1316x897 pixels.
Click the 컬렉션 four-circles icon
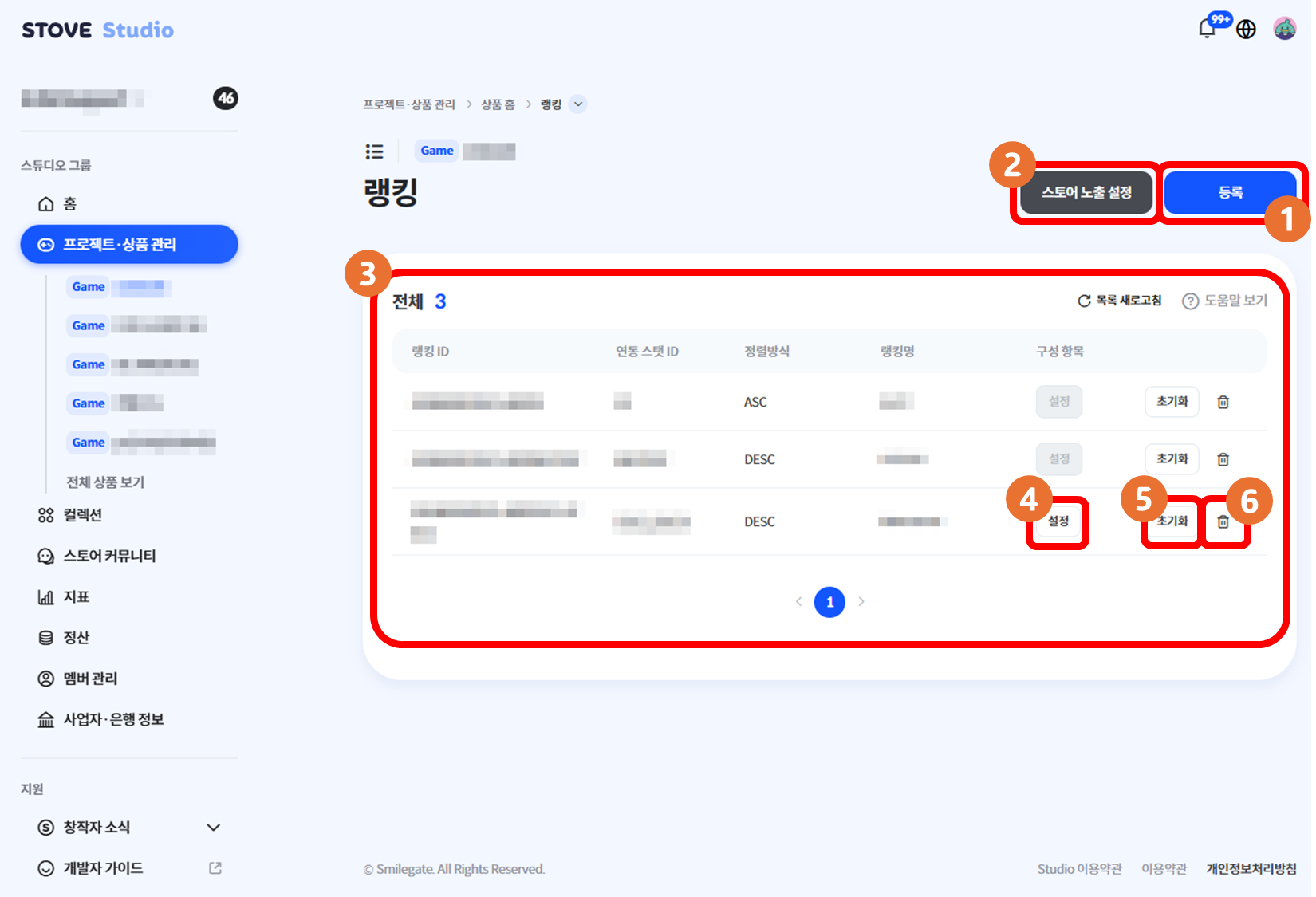46,515
